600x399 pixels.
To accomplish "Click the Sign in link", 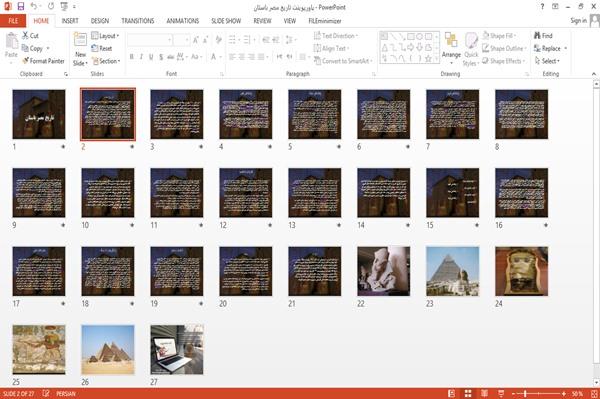I will (578, 20).
